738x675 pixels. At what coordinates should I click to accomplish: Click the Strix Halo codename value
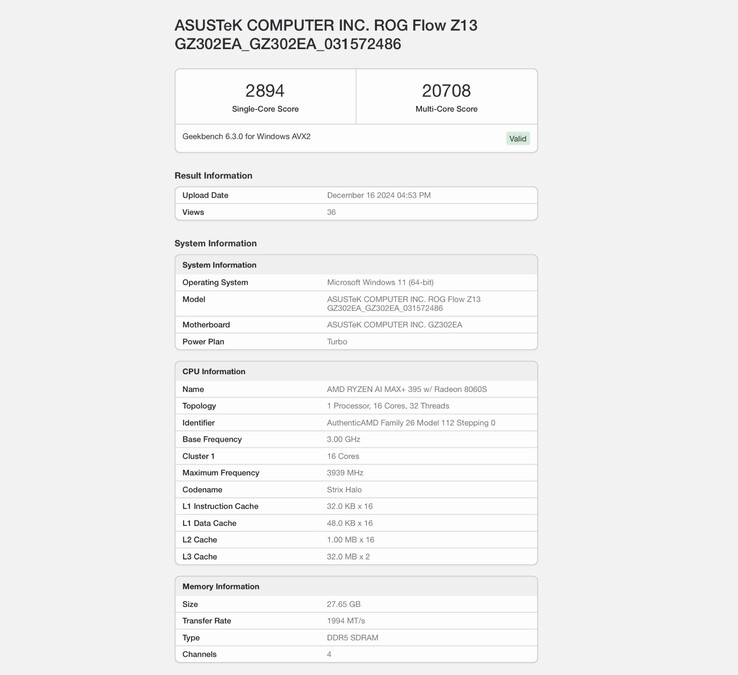coord(344,490)
